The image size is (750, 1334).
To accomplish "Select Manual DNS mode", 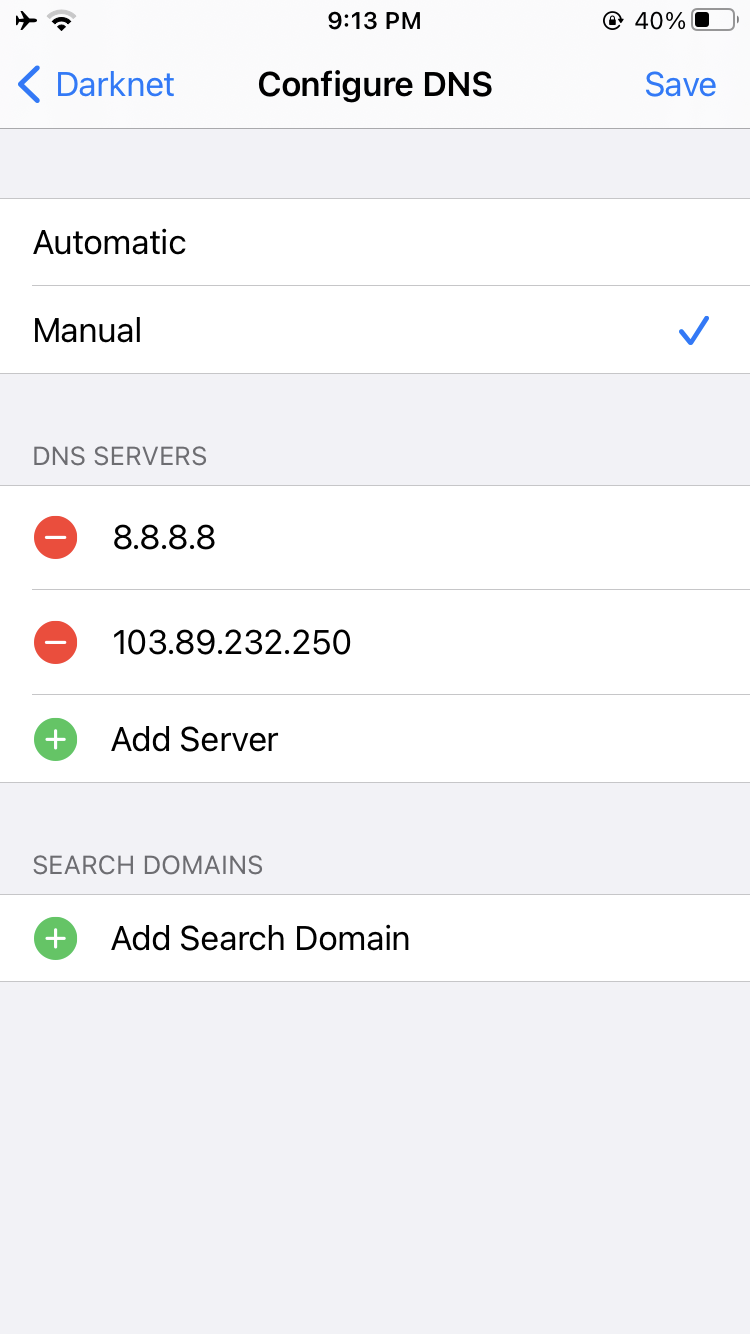I will (x=375, y=330).
